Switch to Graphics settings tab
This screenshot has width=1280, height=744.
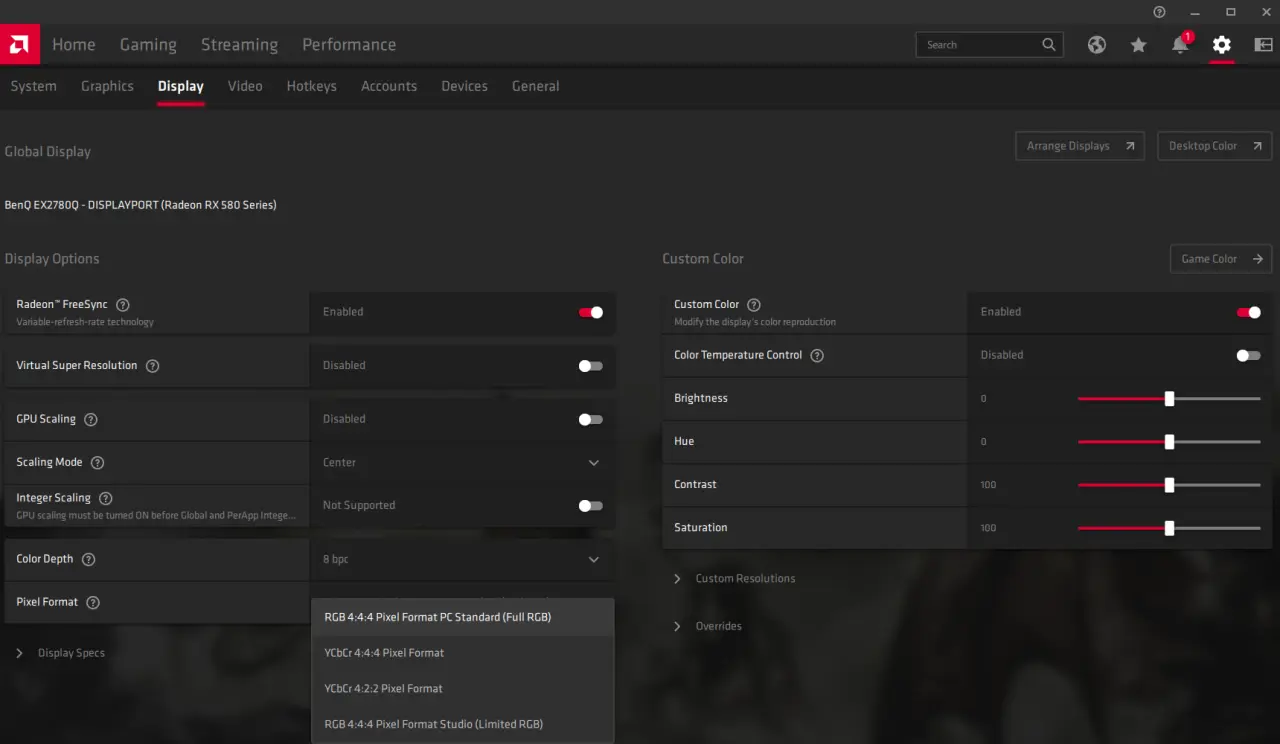(x=107, y=86)
